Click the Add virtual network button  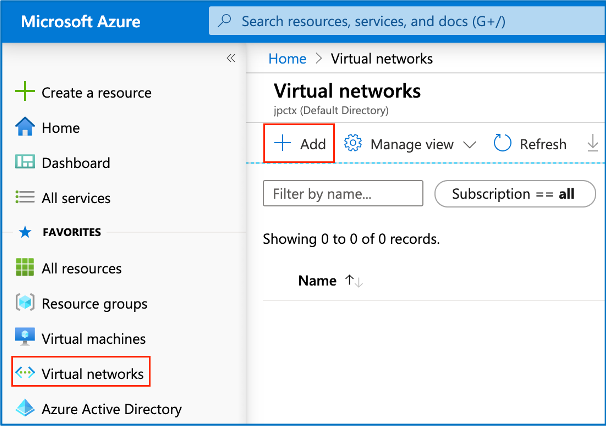[x=300, y=144]
